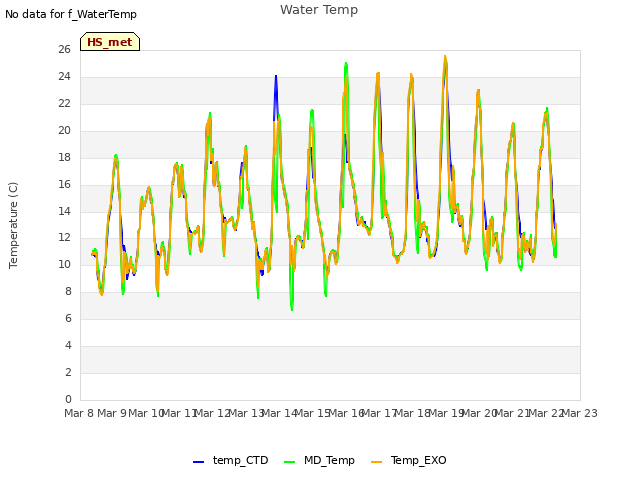Click the Temperature (C) axis title

[x=13, y=225]
